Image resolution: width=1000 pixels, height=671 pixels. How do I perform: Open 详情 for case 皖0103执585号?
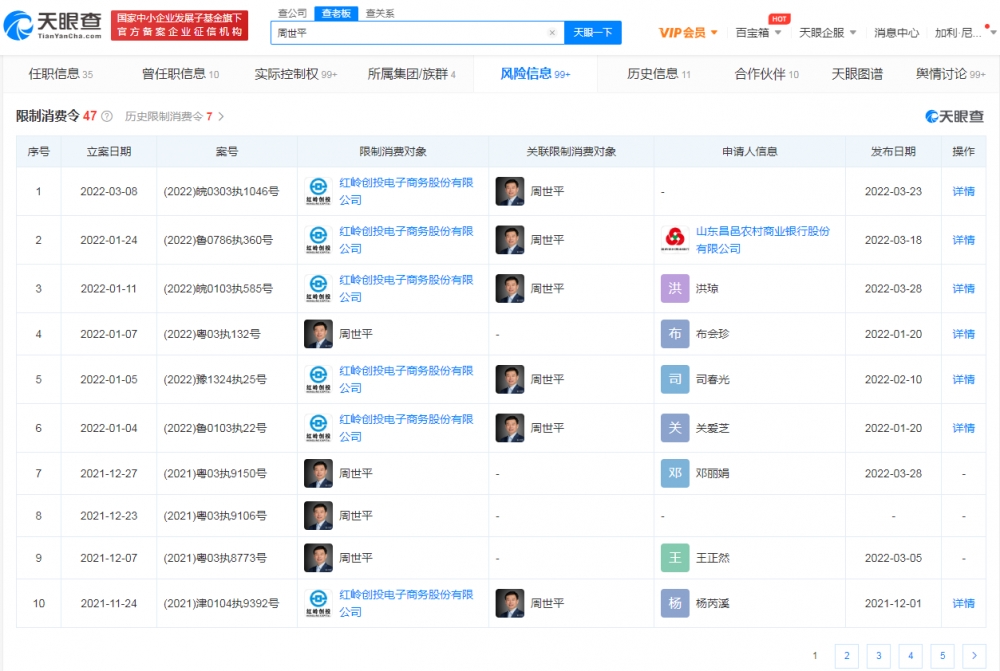963,288
